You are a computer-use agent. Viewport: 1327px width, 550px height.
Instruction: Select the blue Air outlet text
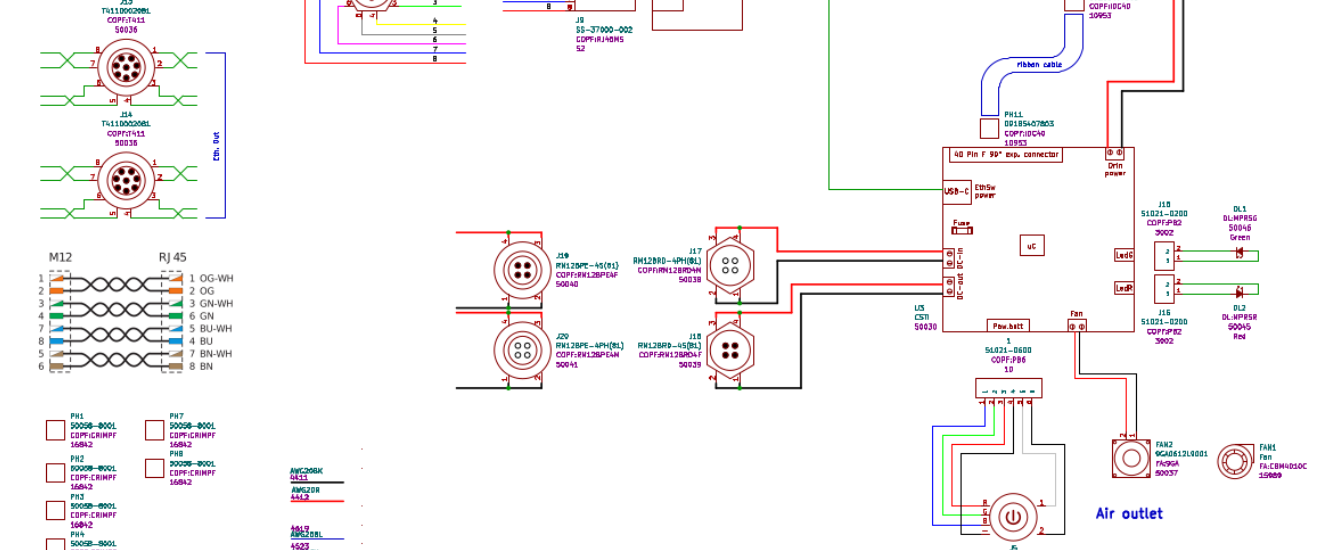click(x=1129, y=514)
